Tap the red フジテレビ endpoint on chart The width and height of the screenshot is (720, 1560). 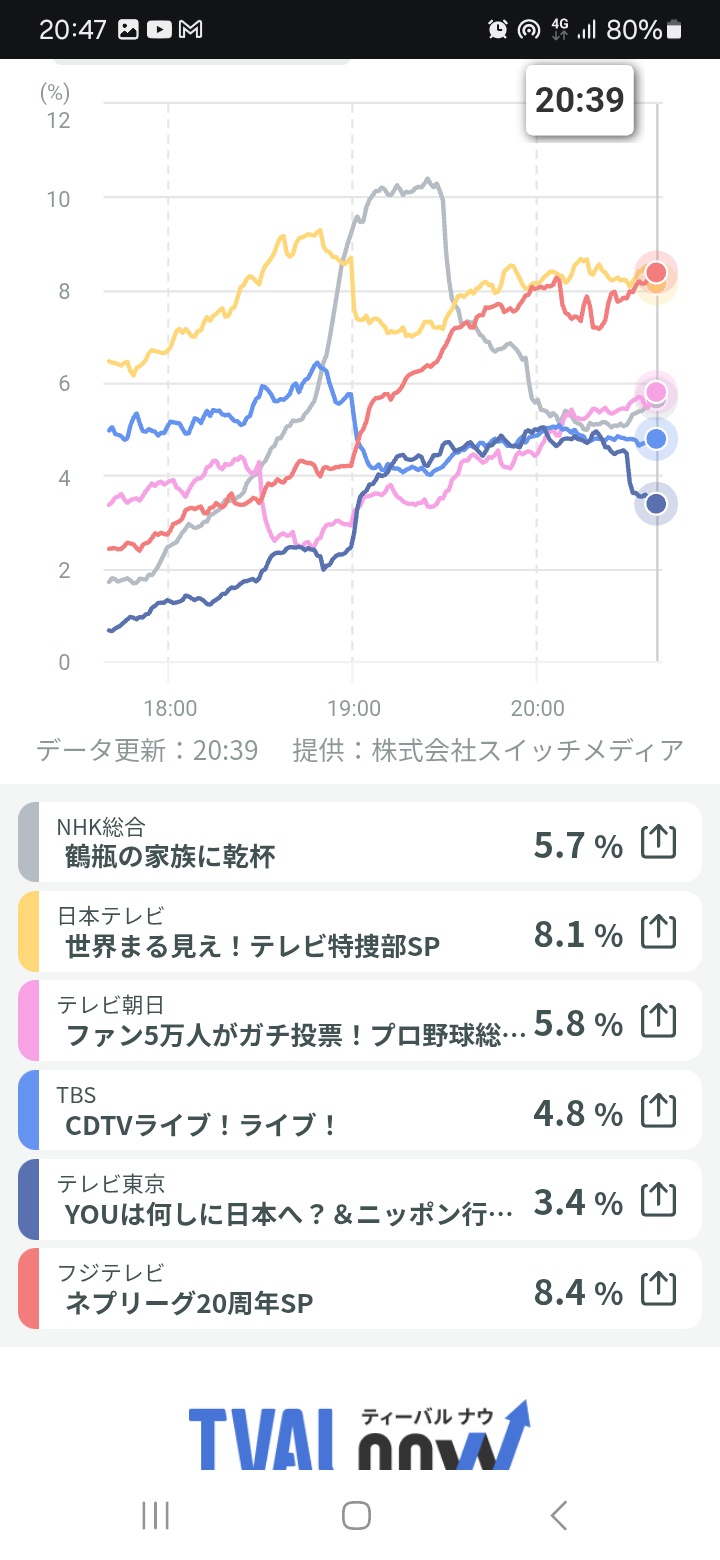coord(656,272)
